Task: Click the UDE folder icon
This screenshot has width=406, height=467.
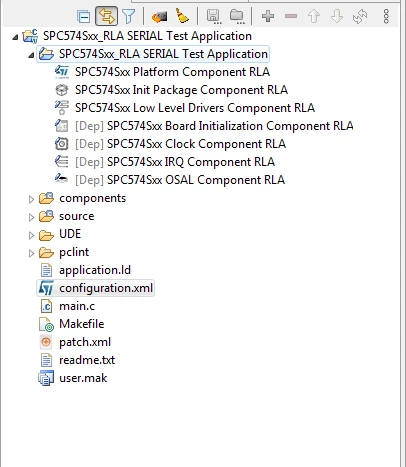Action: point(46,234)
